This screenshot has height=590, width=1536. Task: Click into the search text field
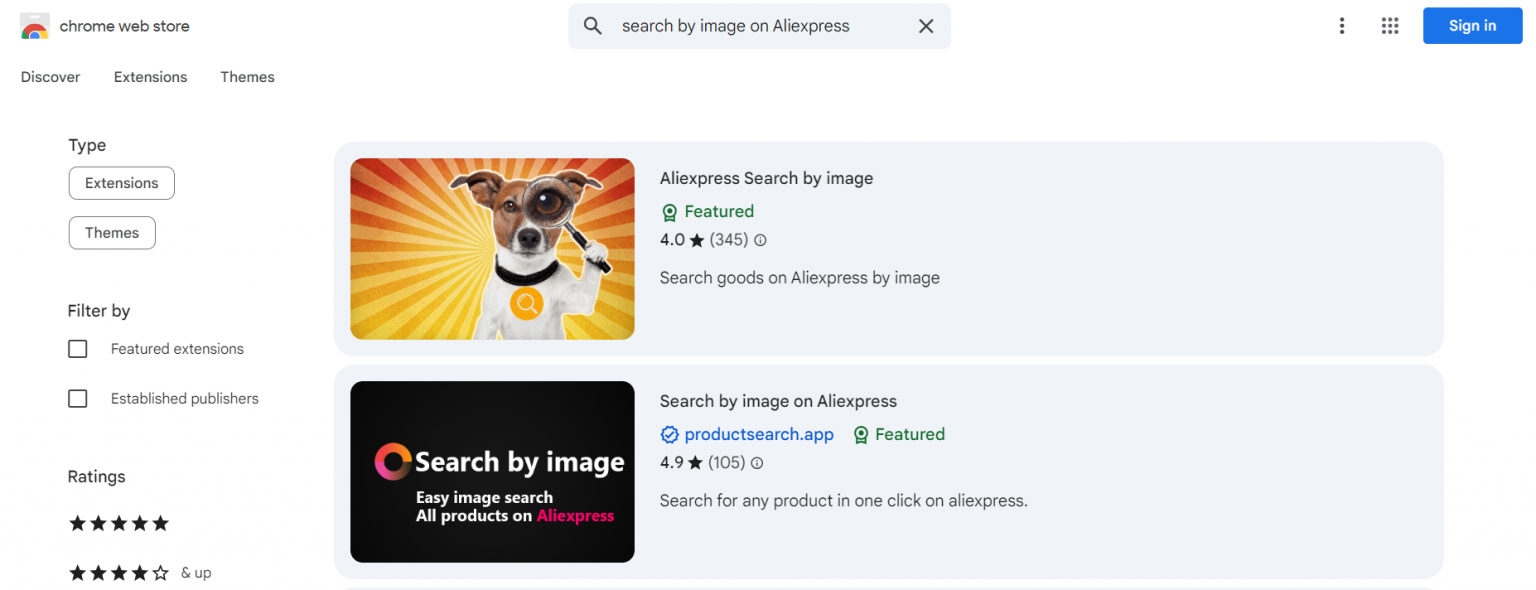[760, 26]
